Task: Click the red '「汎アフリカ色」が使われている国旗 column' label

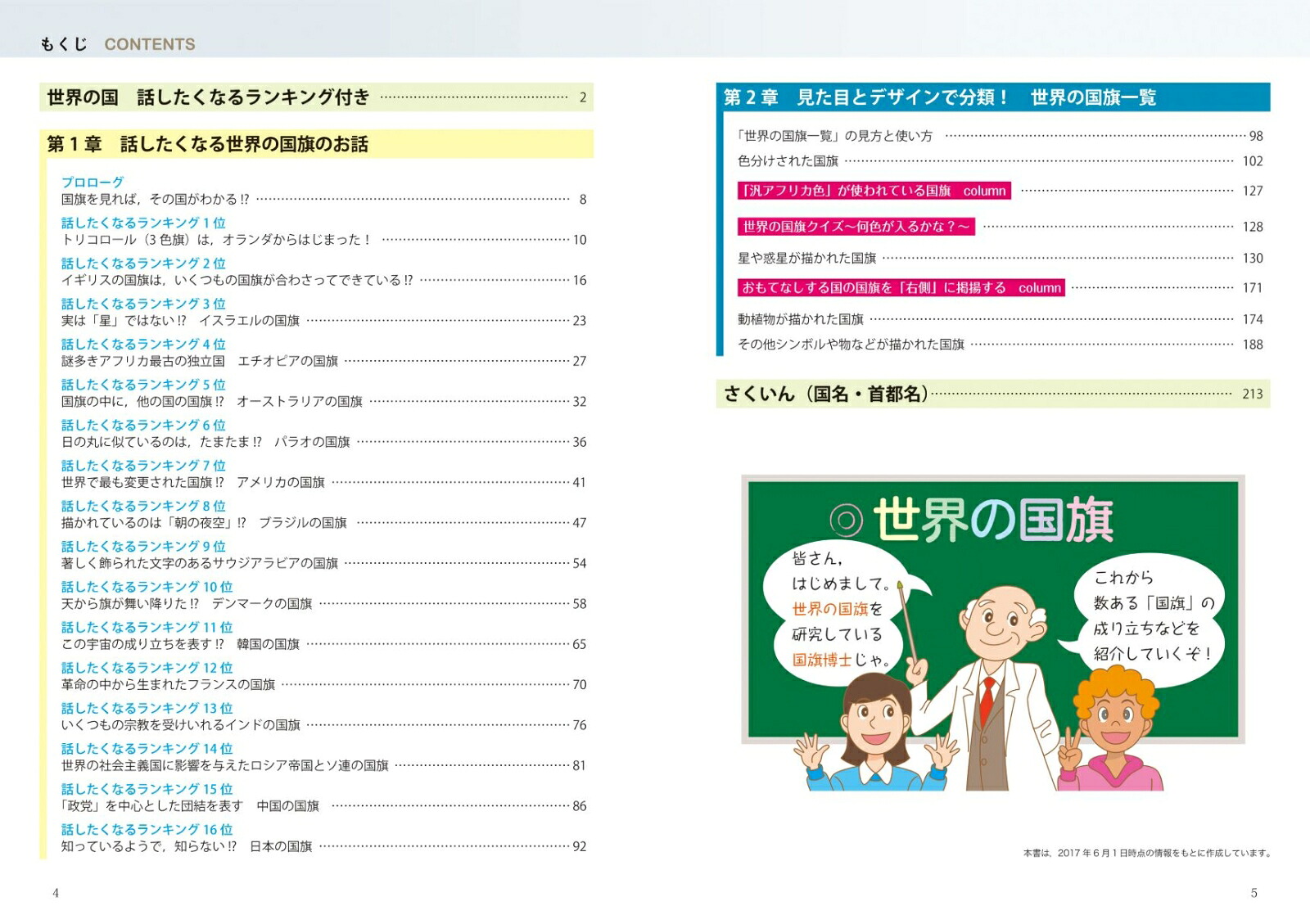Action: pyautogui.click(x=874, y=191)
